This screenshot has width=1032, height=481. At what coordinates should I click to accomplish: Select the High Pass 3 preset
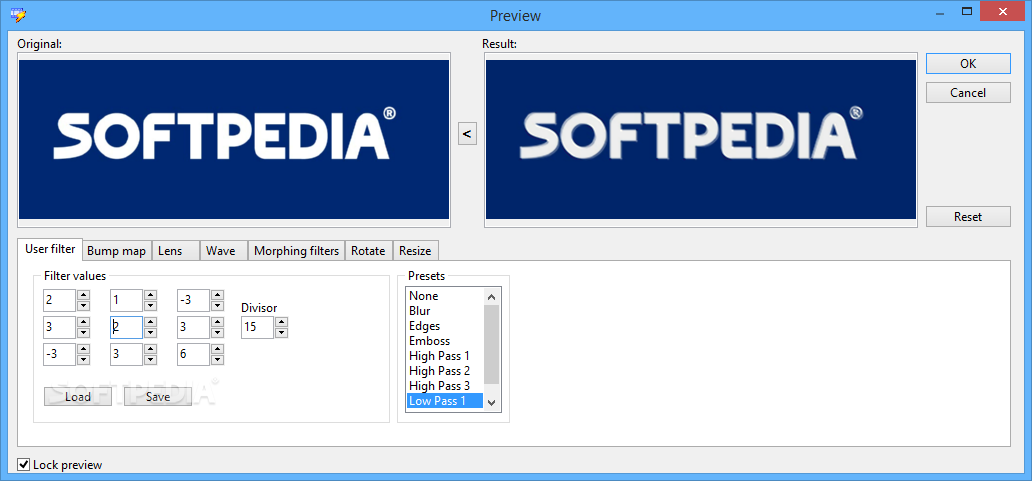pyautogui.click(x=446, y=386)
